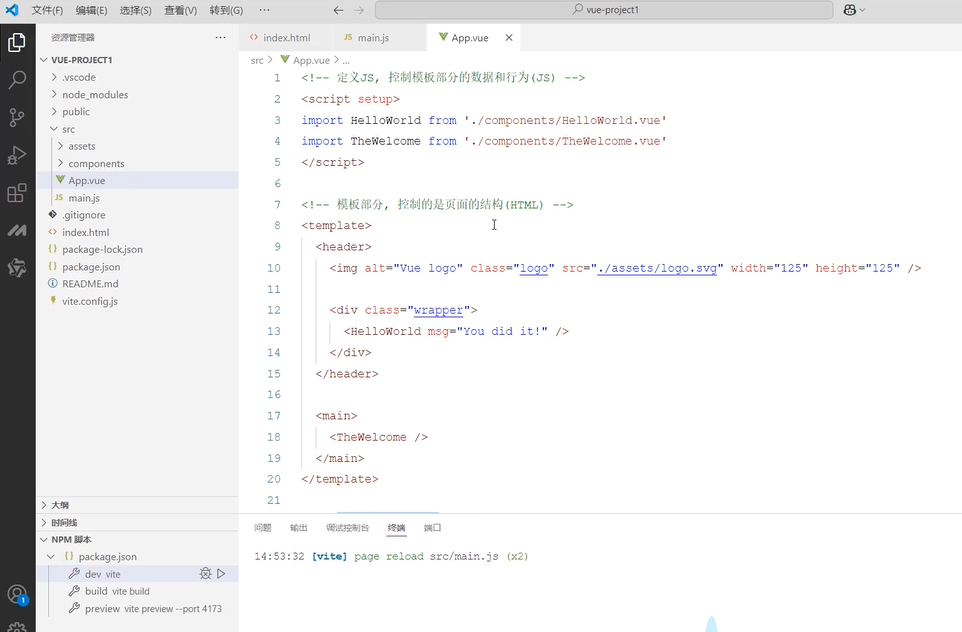This screenshot has height=632, width=962.
Task: Expand the assets folder
Action: (x=61, y=146)
